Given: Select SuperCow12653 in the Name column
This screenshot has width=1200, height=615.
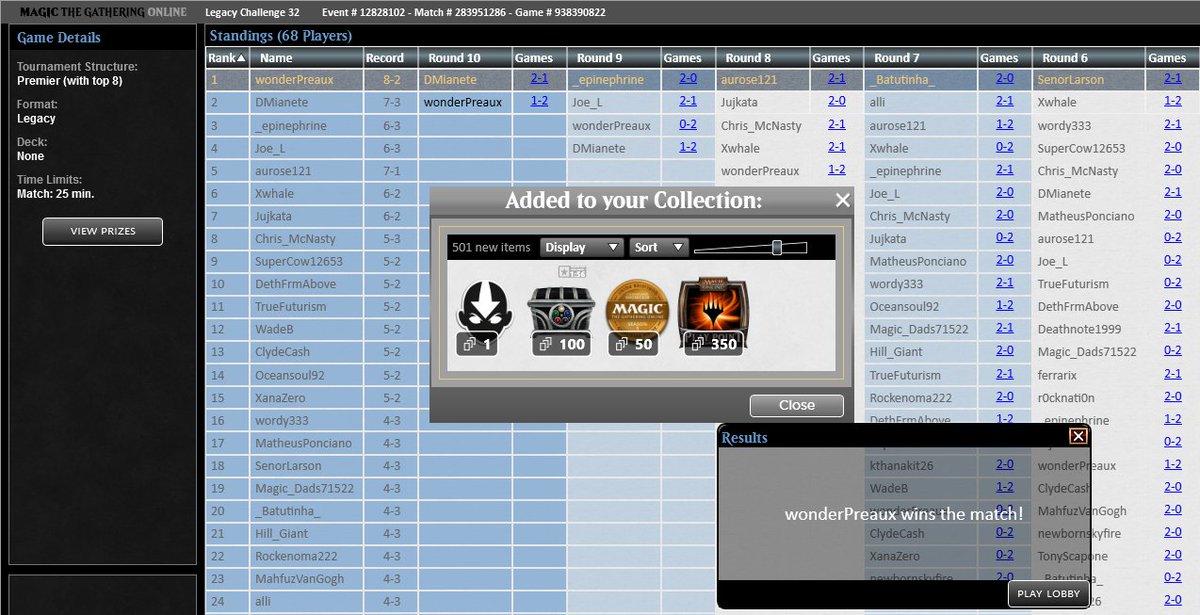Looking at the screenshot, I should coord(298,261).
